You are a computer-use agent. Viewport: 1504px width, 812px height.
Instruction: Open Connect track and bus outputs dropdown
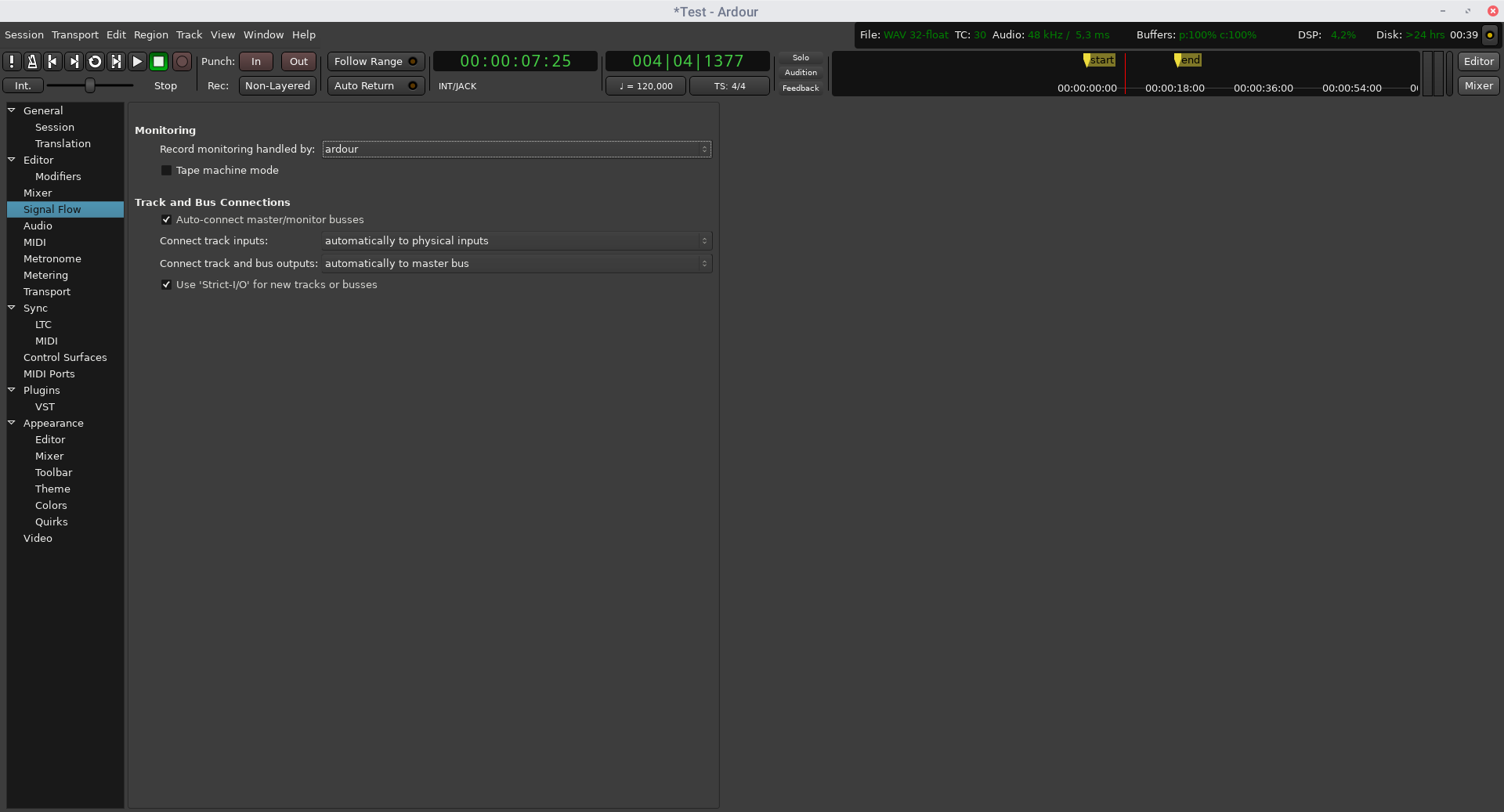click(x=517, y=263)
